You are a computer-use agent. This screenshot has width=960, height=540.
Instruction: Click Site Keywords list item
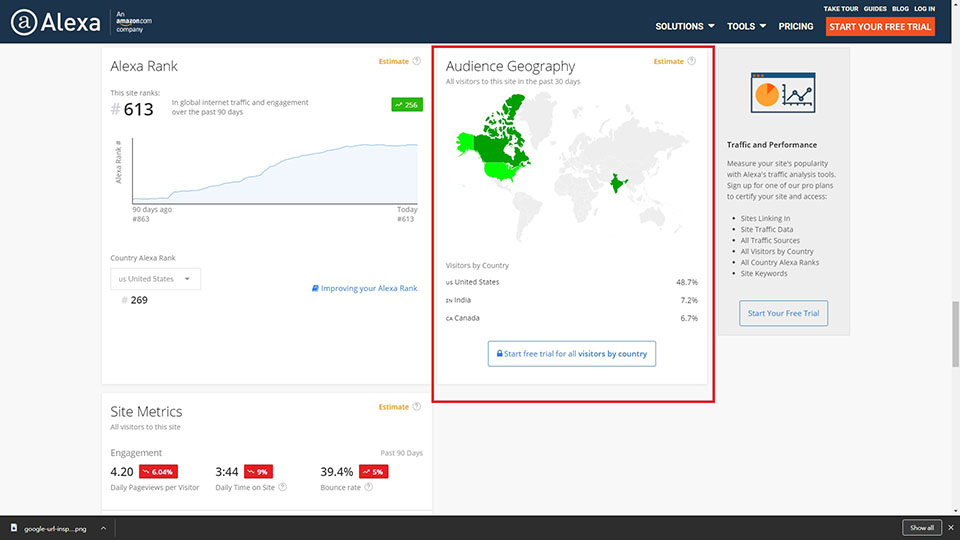pyautogui.click(x=764, y=274)
